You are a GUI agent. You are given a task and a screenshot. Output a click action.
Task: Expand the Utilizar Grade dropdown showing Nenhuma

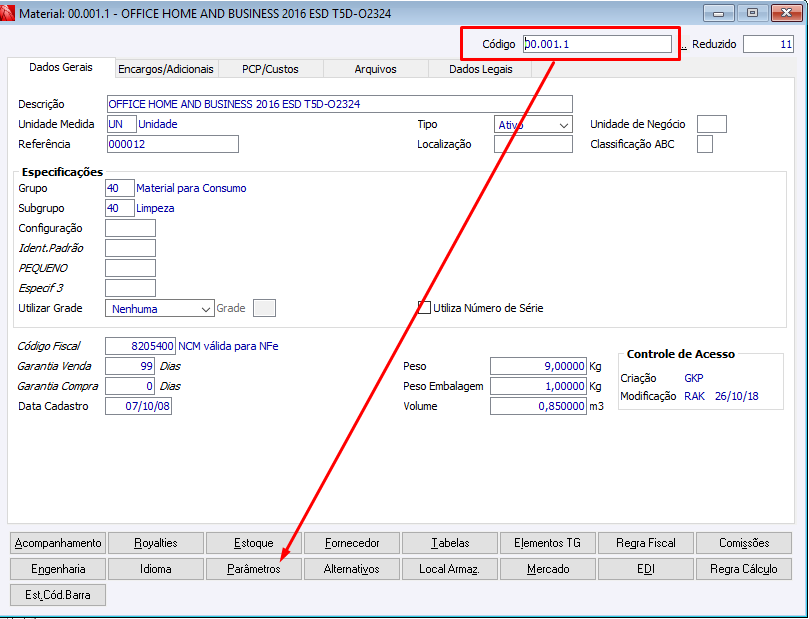(x=159, y=308)
